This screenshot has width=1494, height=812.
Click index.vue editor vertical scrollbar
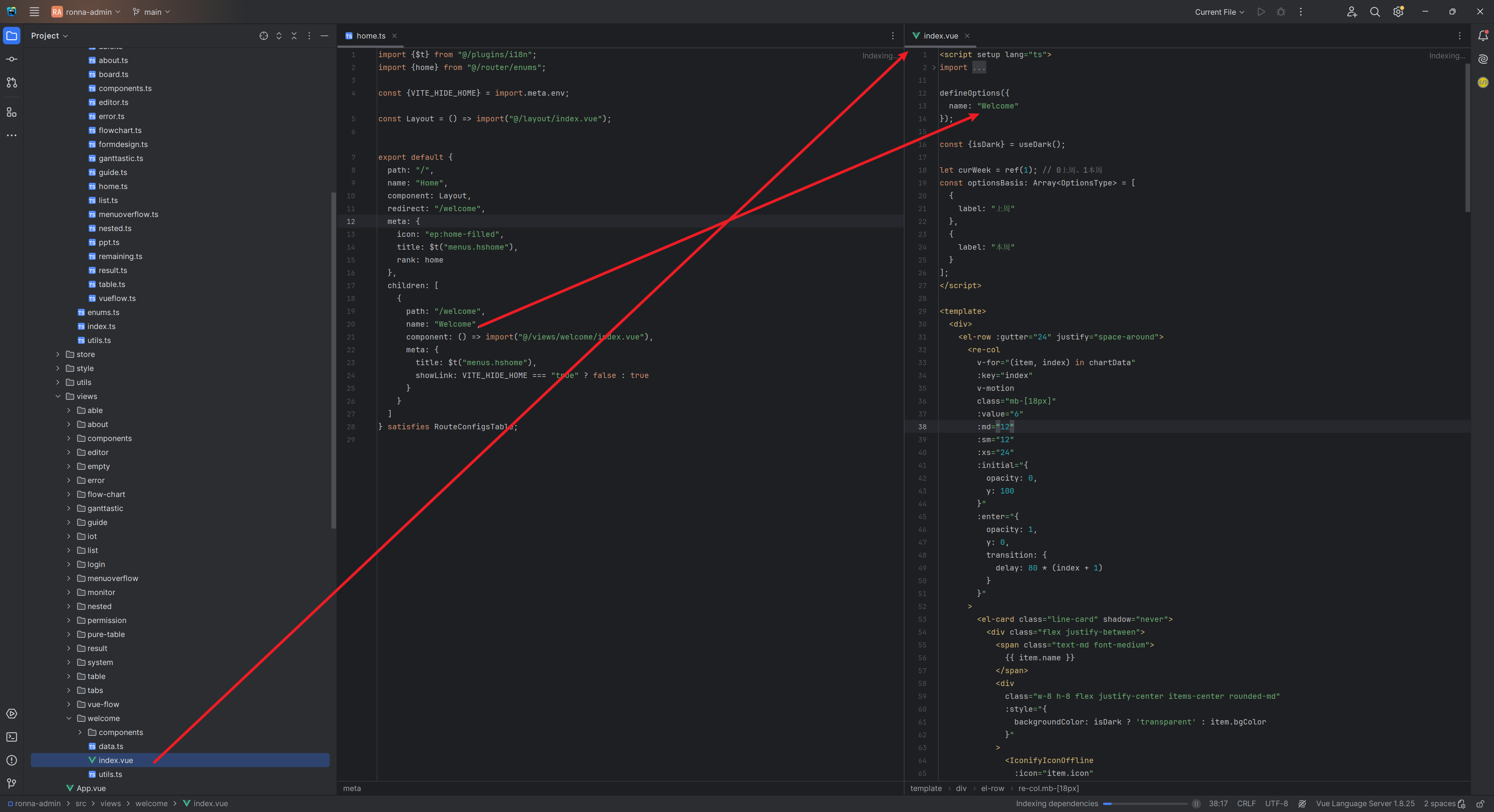pyautogui.click(x=1467, y=138)
